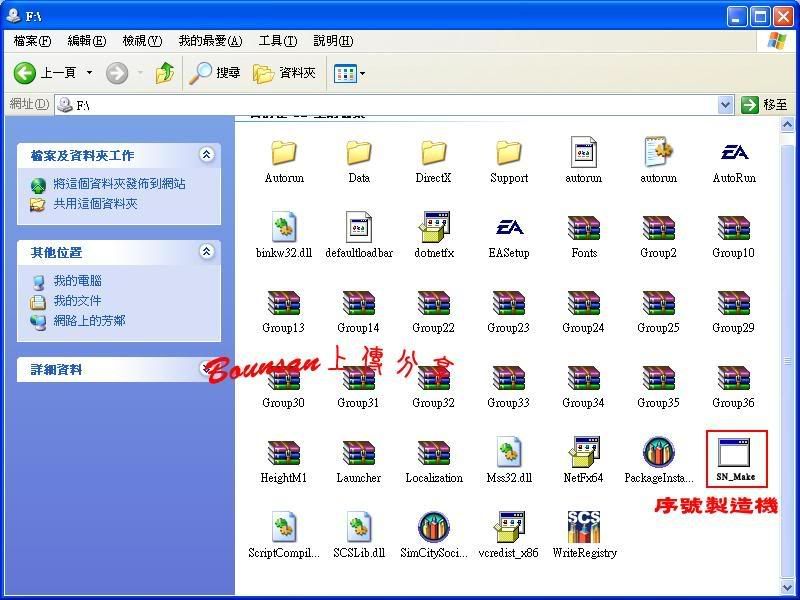Select the Localization archive

pos(434,461)
